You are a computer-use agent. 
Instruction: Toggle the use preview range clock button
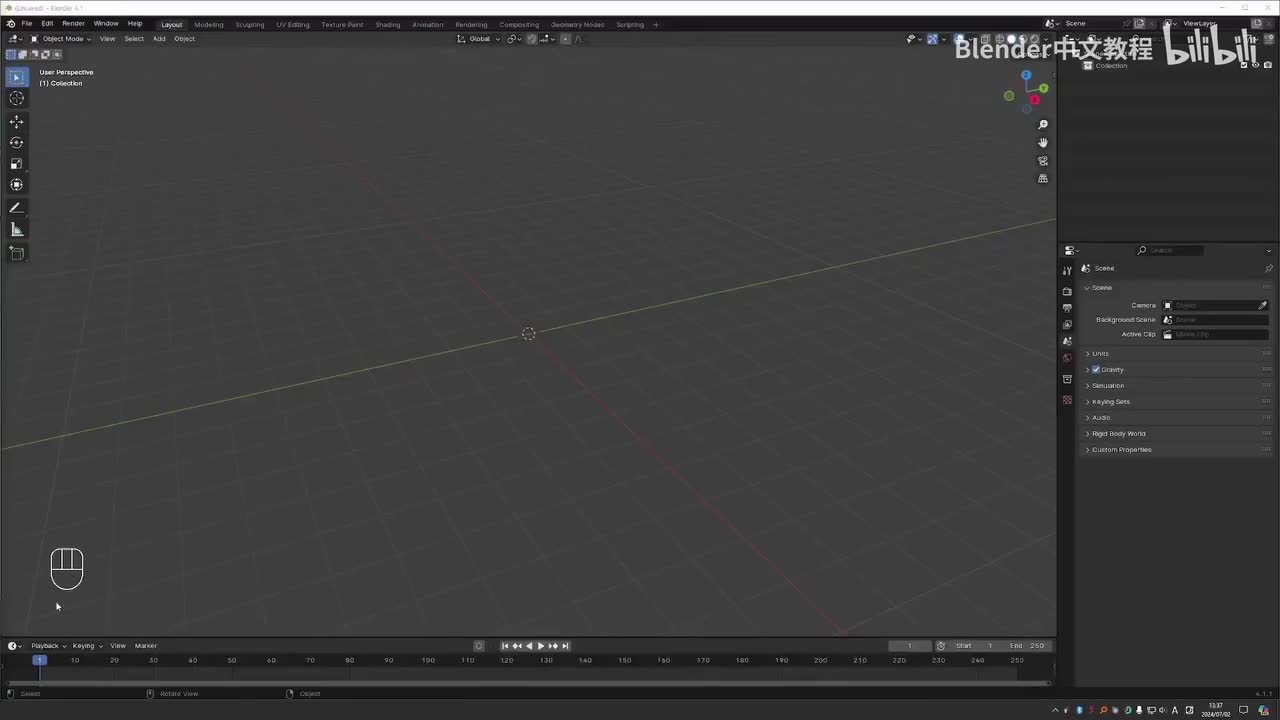(940, 646)
